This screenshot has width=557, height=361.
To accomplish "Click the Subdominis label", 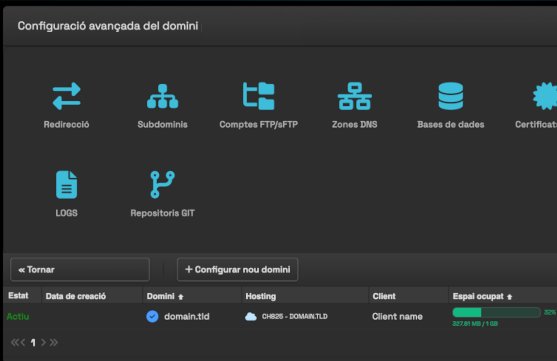I will click(162, 124).
